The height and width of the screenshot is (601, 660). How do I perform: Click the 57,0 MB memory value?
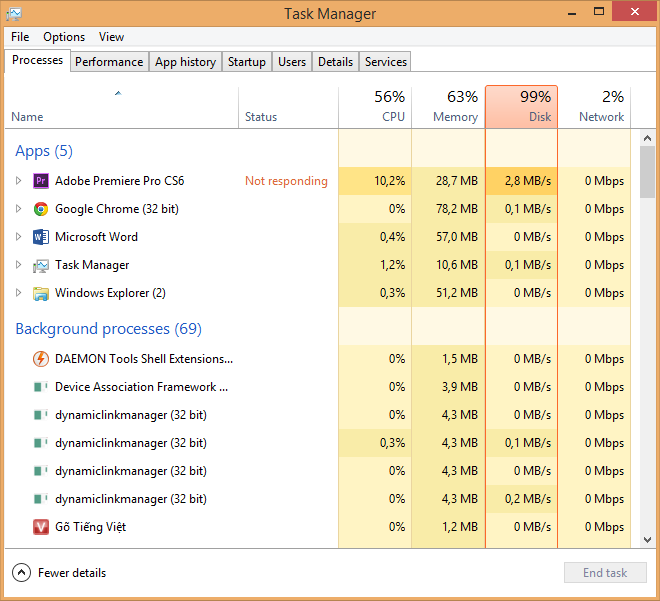(x=457, y=237)
